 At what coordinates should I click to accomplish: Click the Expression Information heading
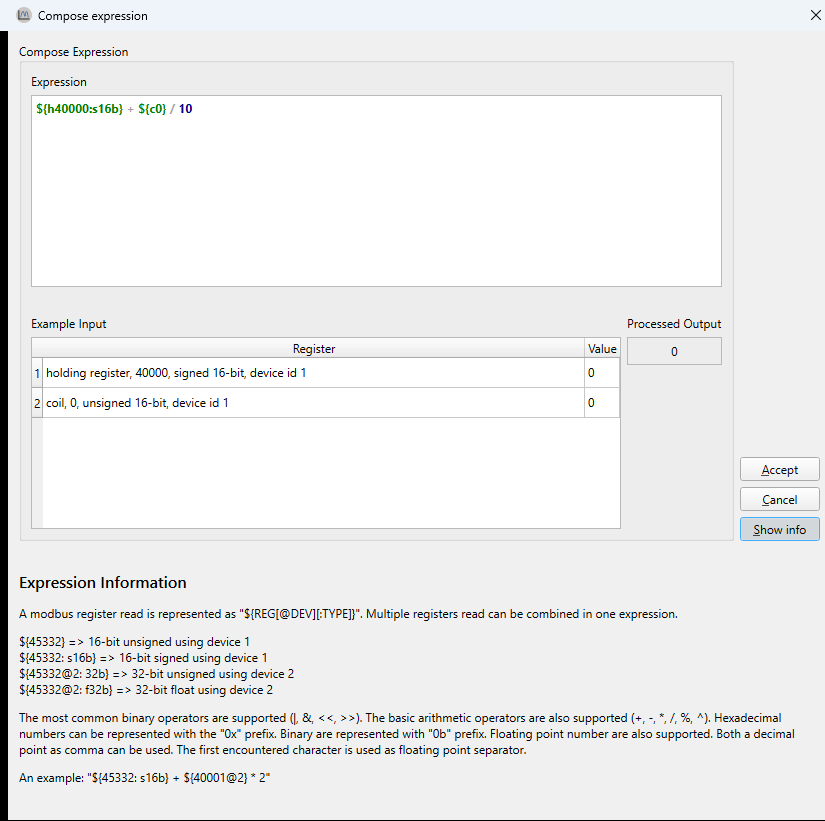(x=103, y=583)
